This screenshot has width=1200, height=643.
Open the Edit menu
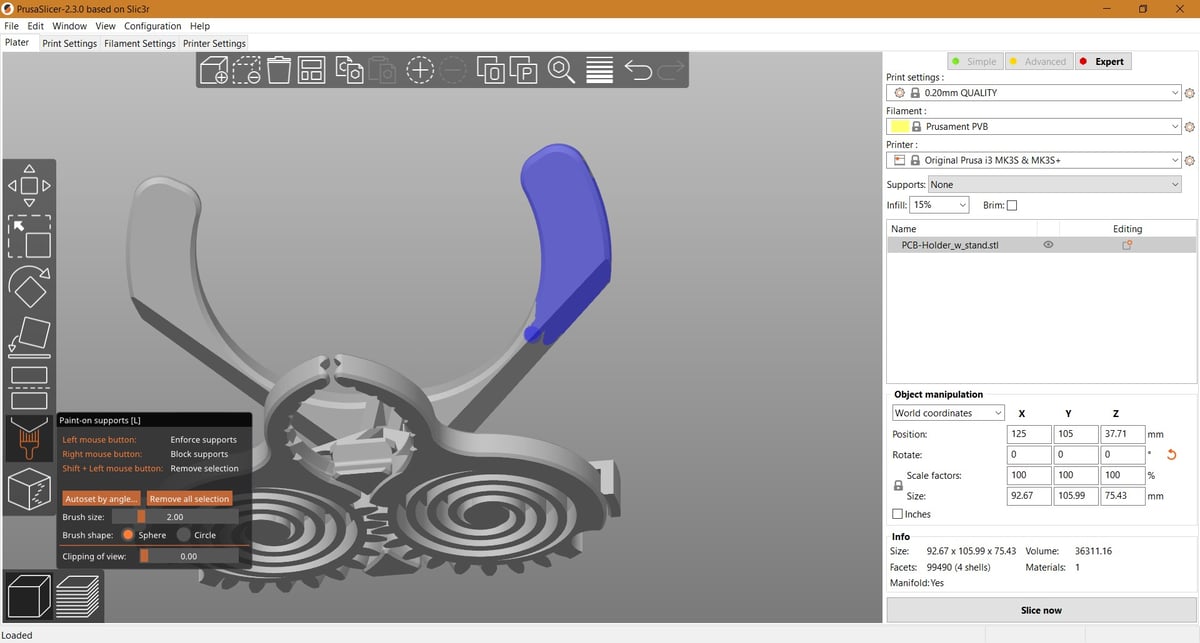[36, 26]
